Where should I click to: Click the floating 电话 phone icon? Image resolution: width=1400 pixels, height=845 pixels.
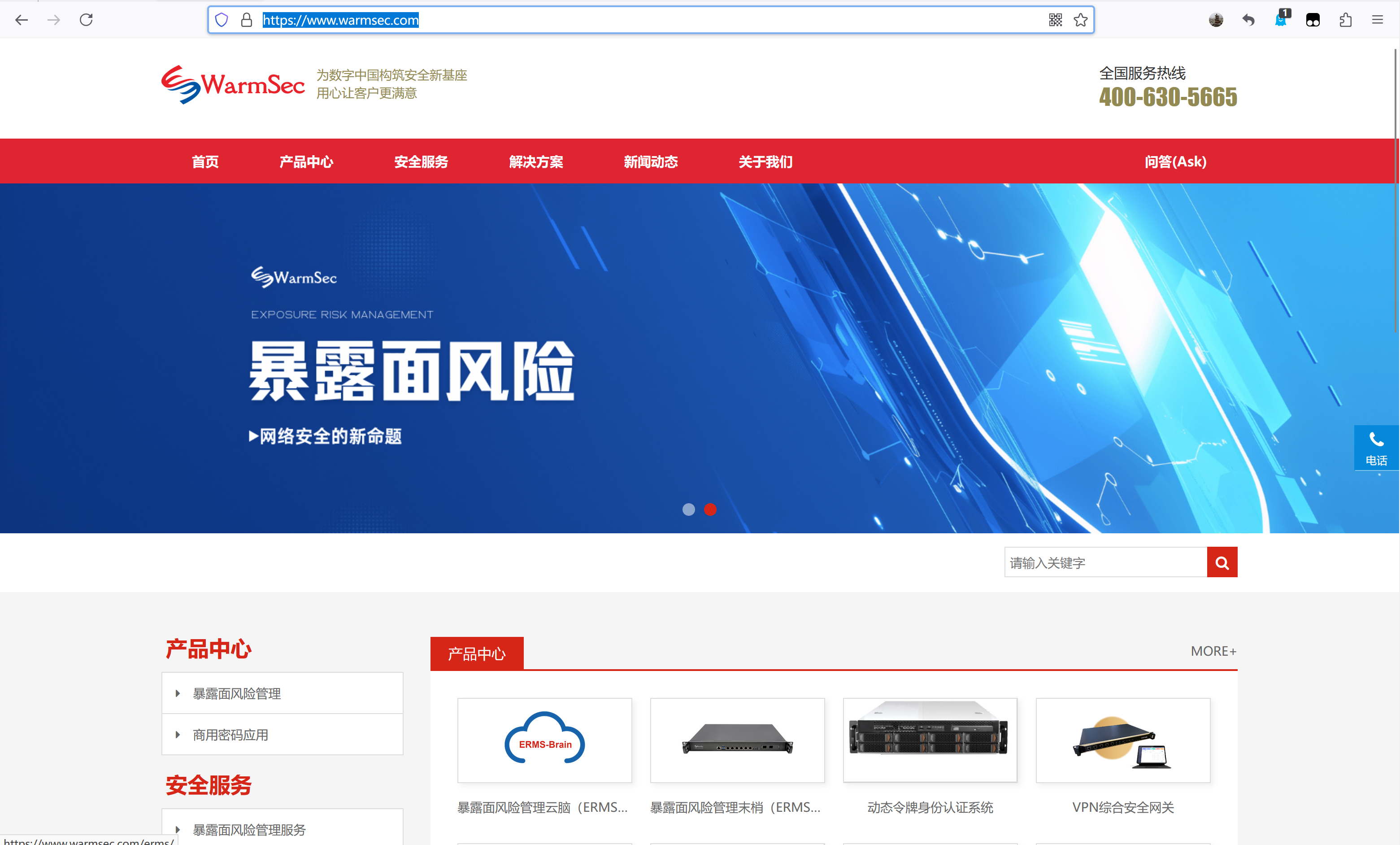click(x=1376, y=447)
